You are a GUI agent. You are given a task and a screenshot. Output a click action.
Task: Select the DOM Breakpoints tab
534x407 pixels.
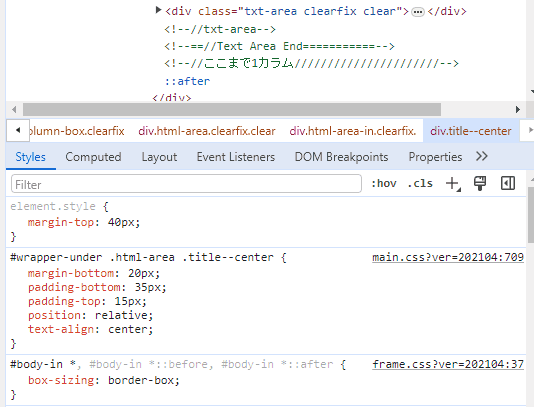coord(341,157)
